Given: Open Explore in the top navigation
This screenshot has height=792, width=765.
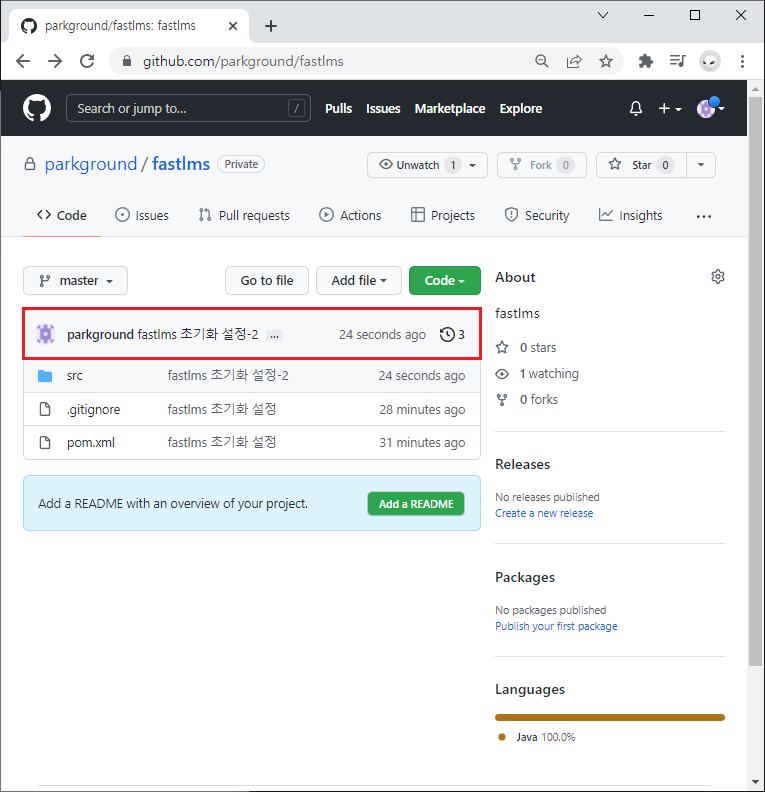Looking at the screenshot, I should tap(521, 109).
